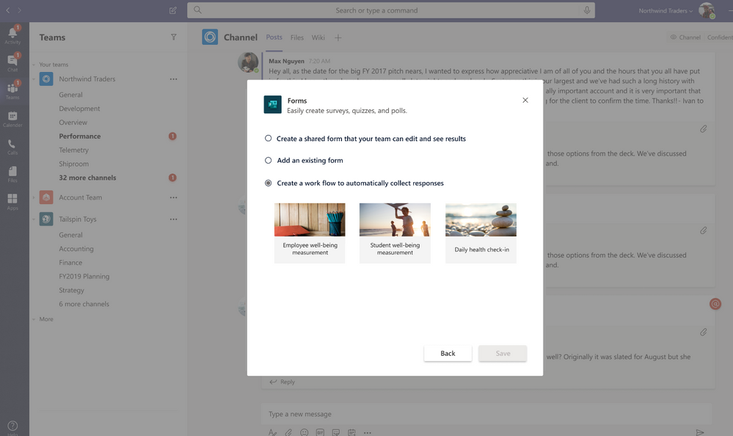Screen dimensions: 733x436
Task: Switch to the Wiki tab
Action: click(x=318, y=37)
